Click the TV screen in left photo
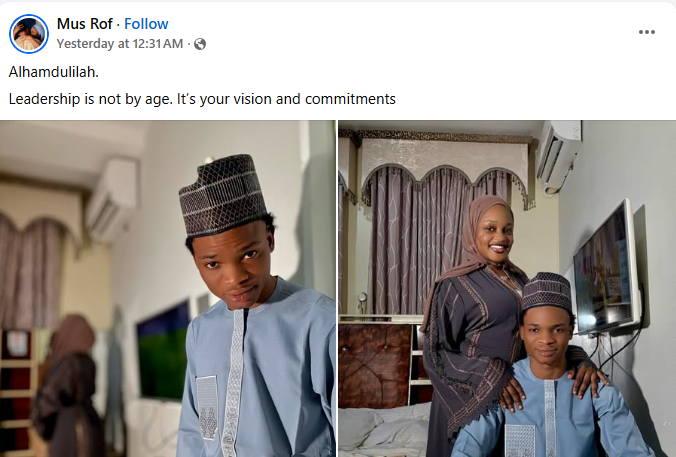The image size is (676, 457). (x=162, y=347)
